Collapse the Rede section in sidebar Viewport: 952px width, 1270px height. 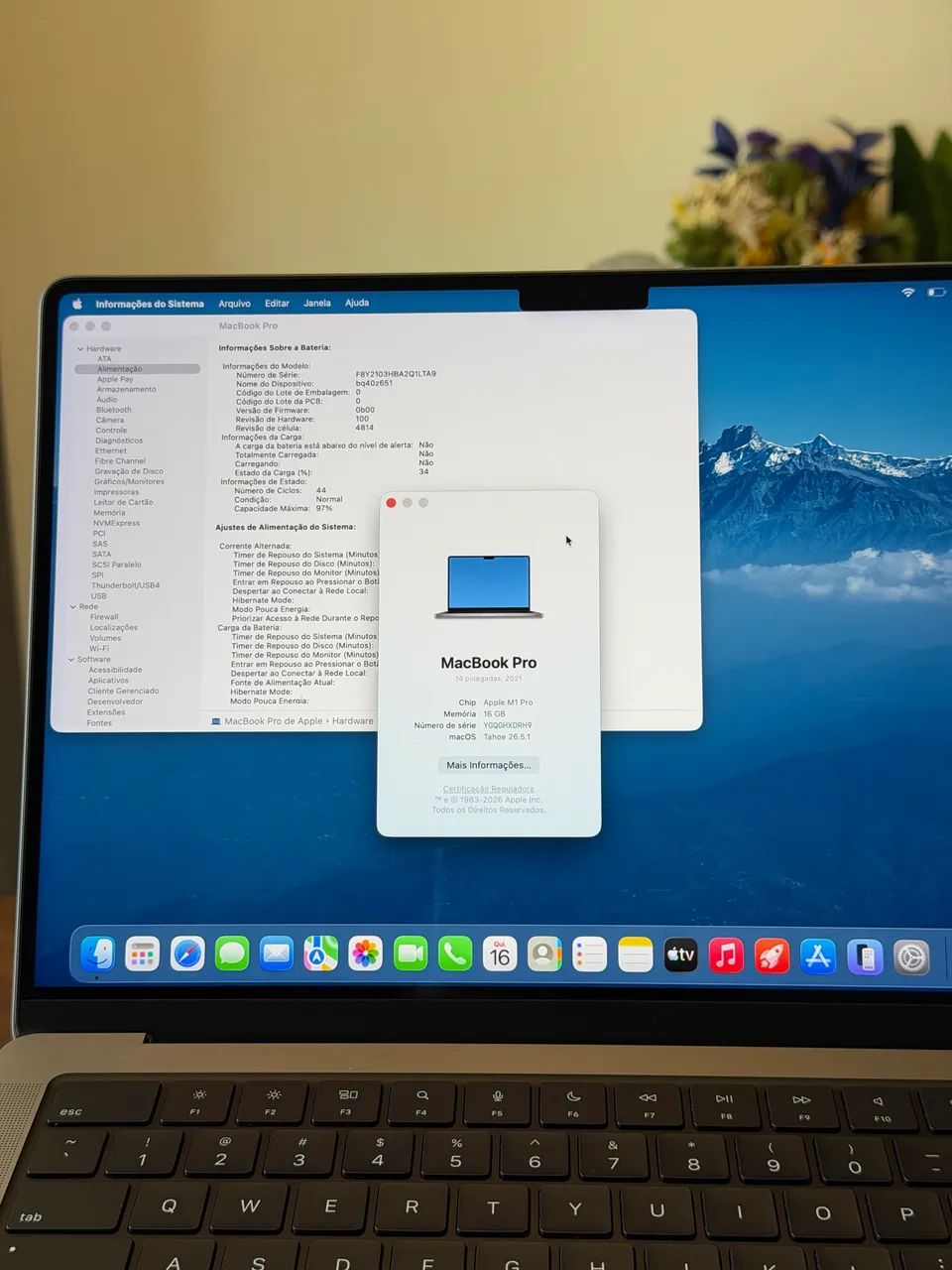click(73, 606)
